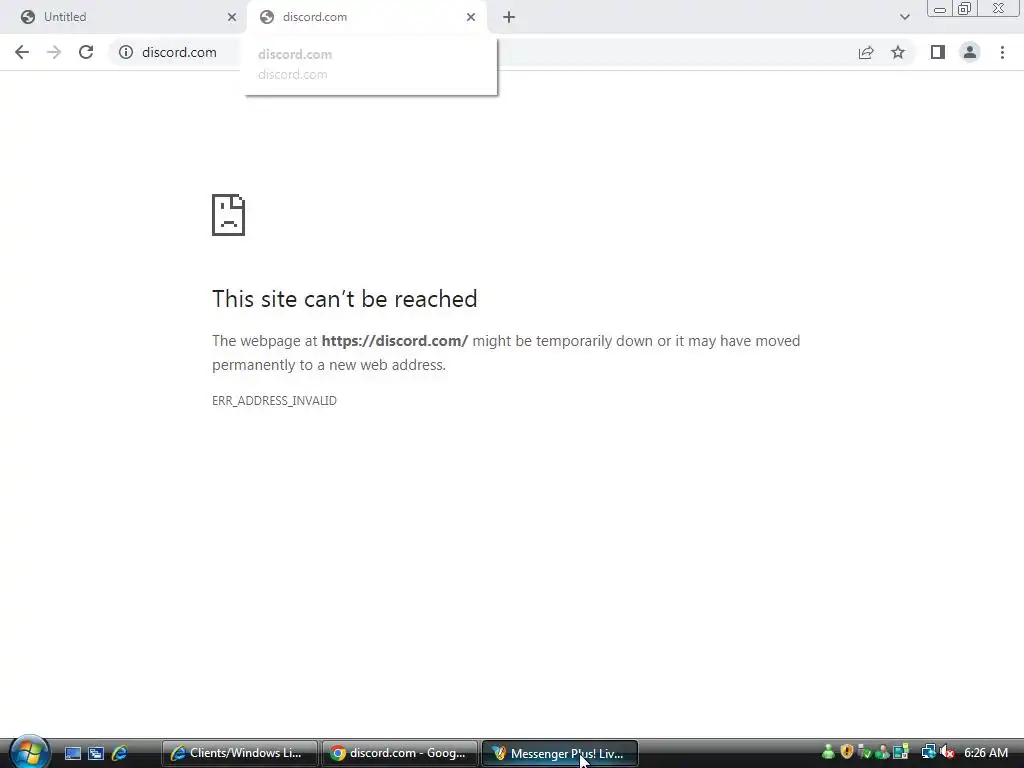Switch to Clients/Windows Li... taskbar window
The width and height of the screenshot is (1024, 768).
[x=239, y=753]
